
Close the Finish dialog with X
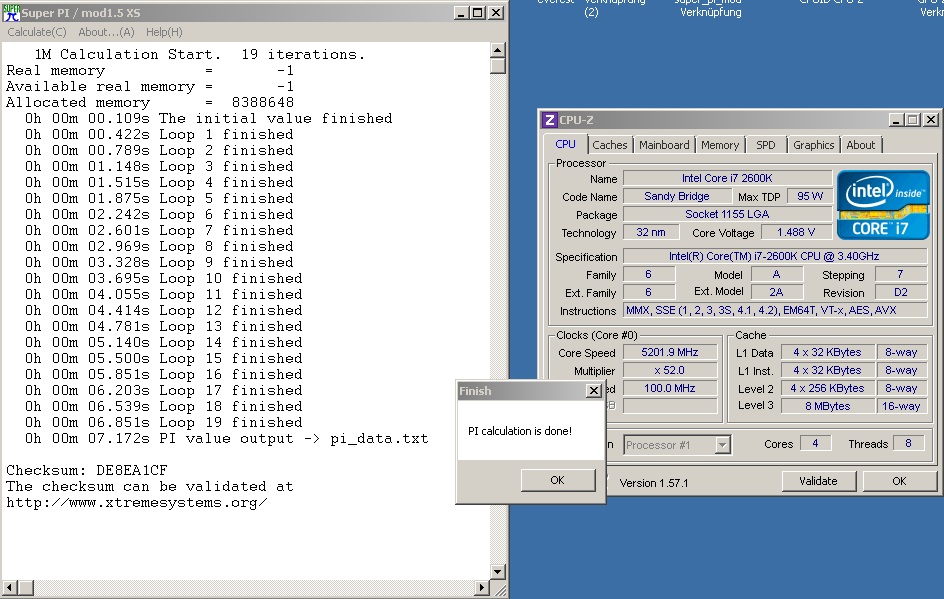point(594,391)
